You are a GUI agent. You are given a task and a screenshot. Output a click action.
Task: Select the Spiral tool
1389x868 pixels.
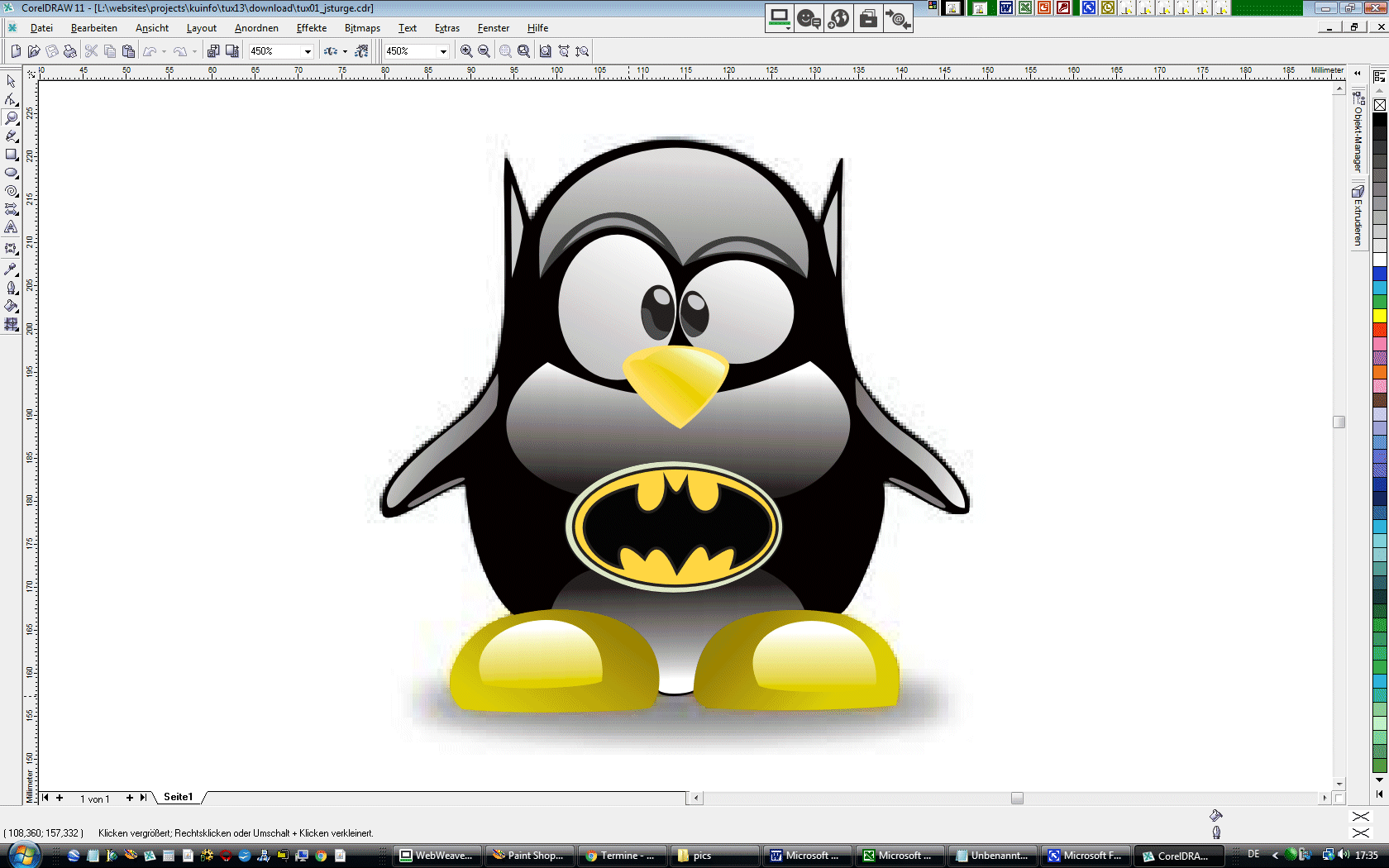tap(11, 191)
